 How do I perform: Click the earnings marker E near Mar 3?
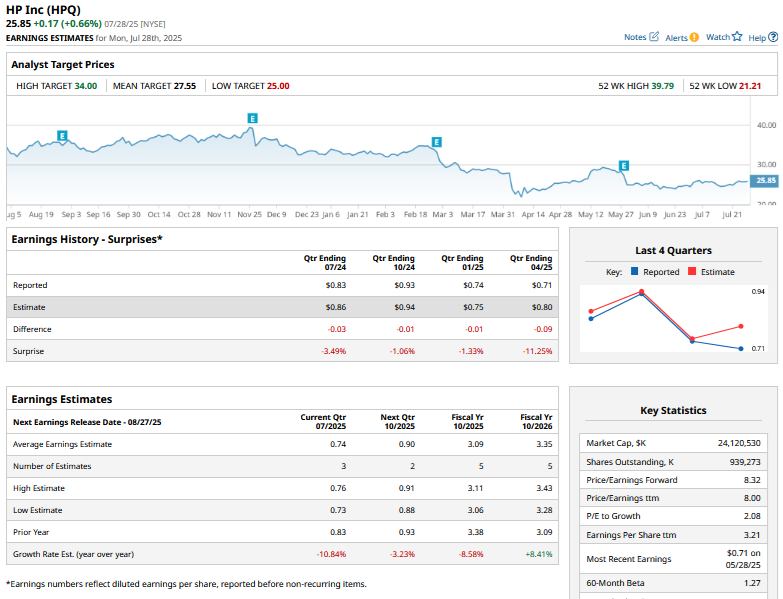coord(436,142)
